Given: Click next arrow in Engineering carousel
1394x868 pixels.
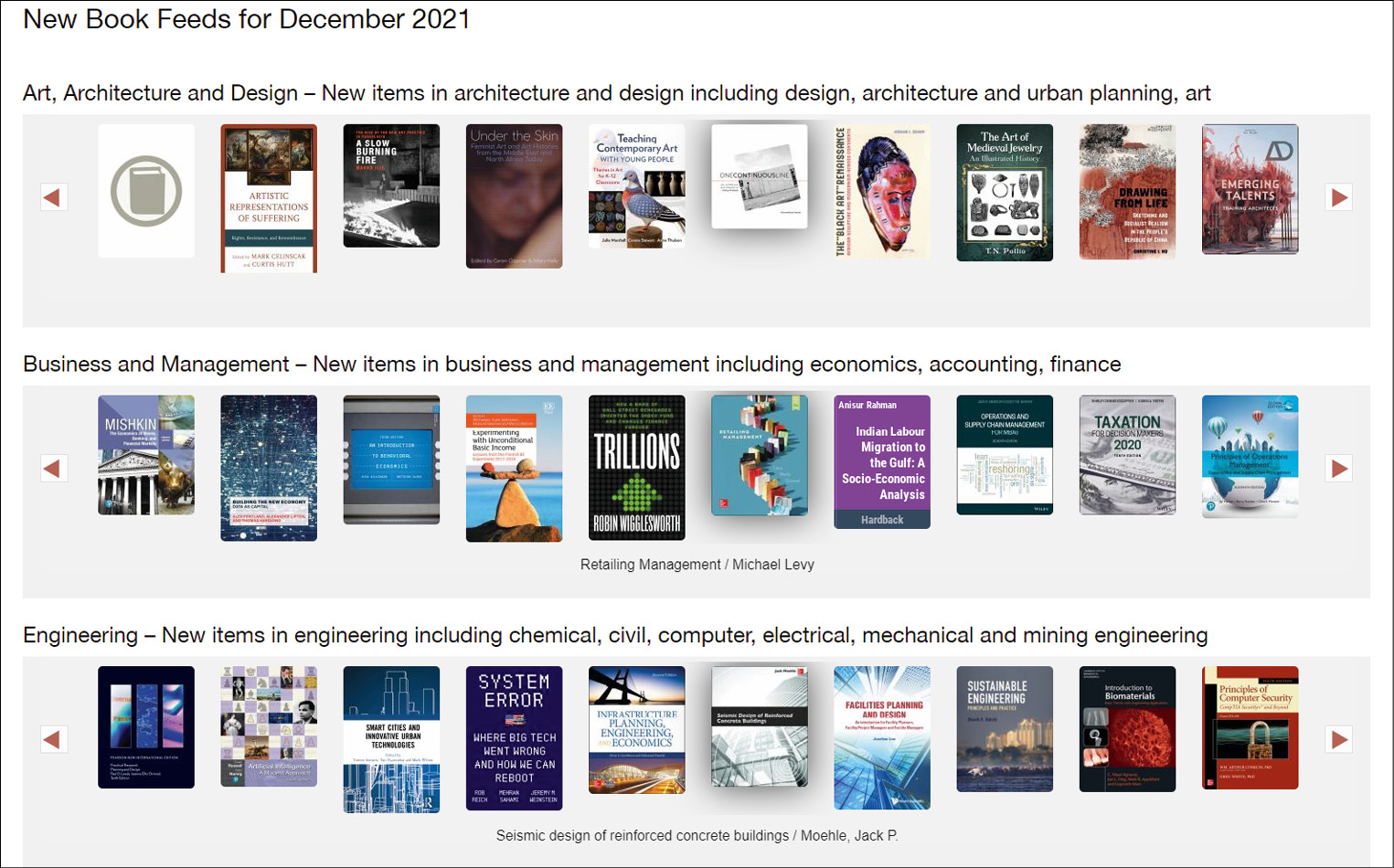Looking at the screenshot, I should (x=1339, y=739).
